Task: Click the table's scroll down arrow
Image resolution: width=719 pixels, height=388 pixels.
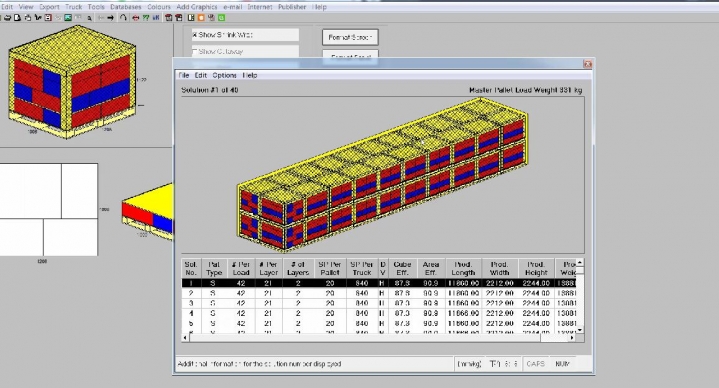Action: point(580,329)
